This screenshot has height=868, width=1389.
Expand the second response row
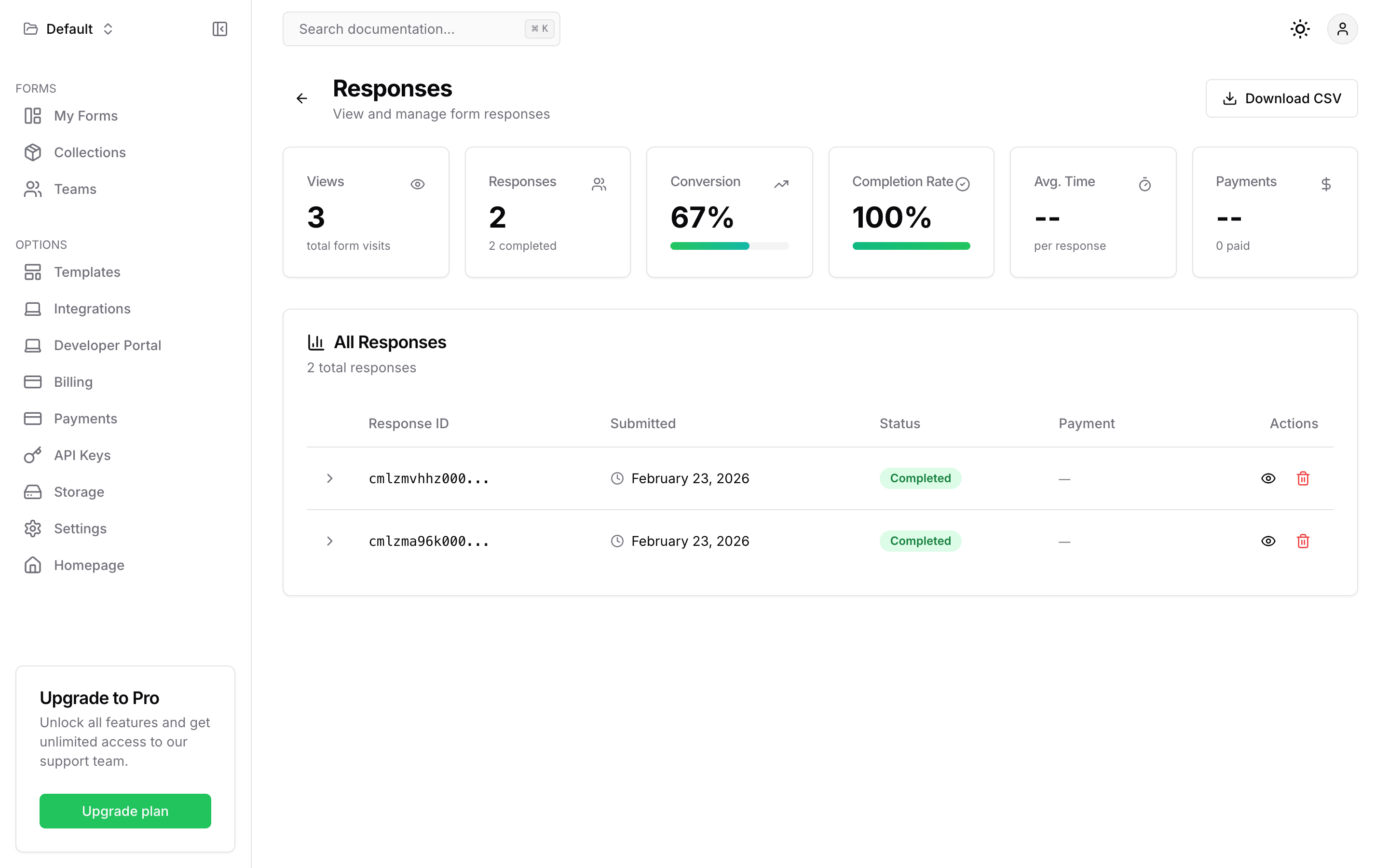click(x=329, y=540)
